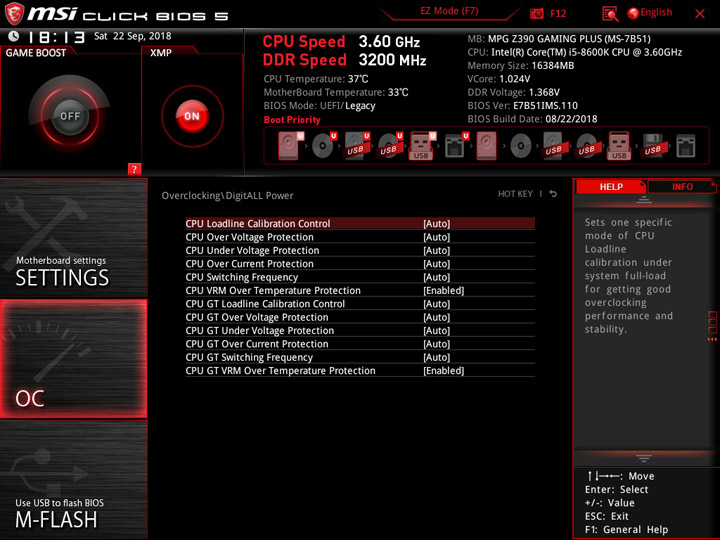
Task: Open CPU Over Voltage Protection Auto value
Action: 436,237
